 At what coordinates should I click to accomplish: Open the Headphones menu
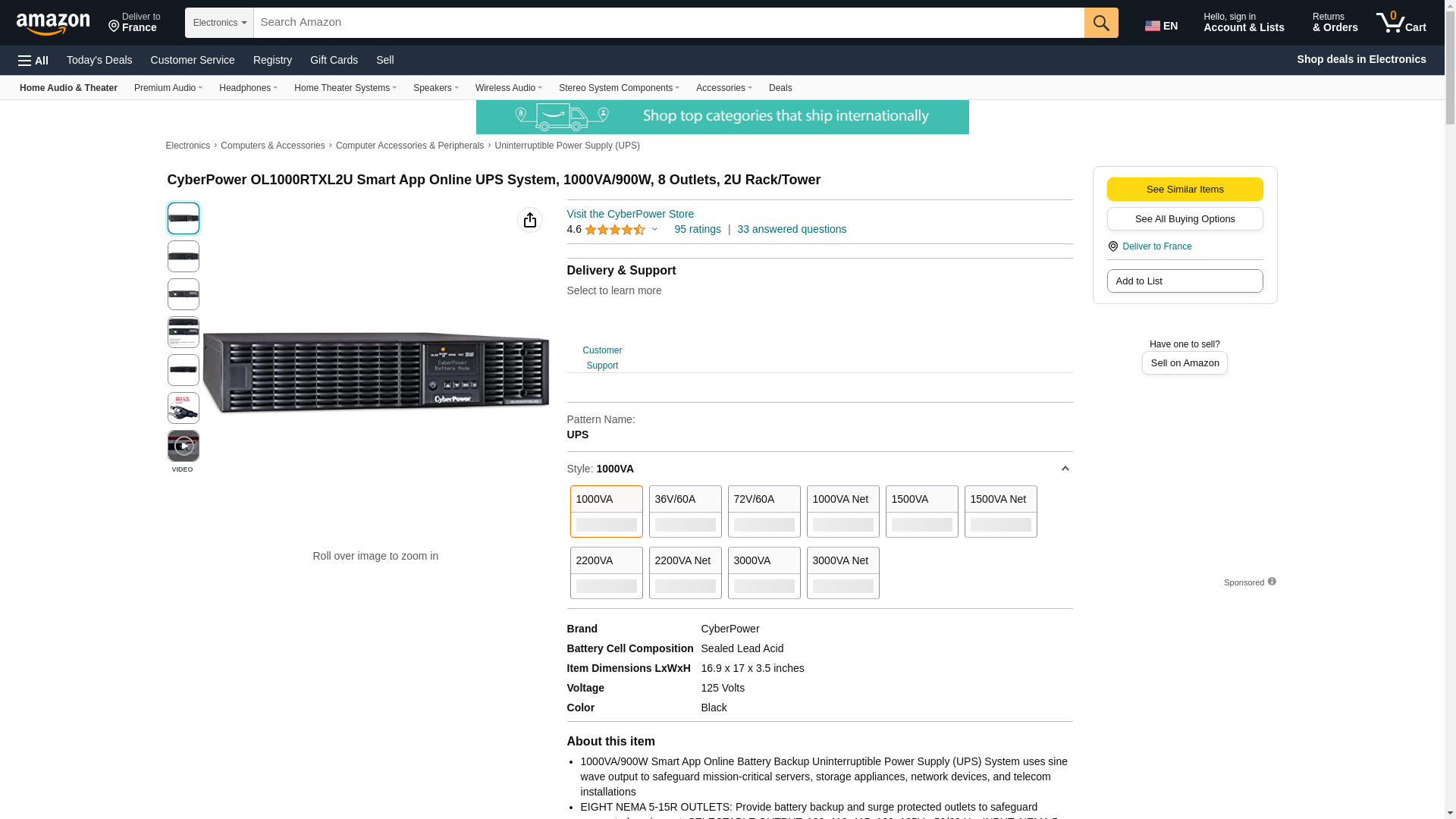coord(248,88)
